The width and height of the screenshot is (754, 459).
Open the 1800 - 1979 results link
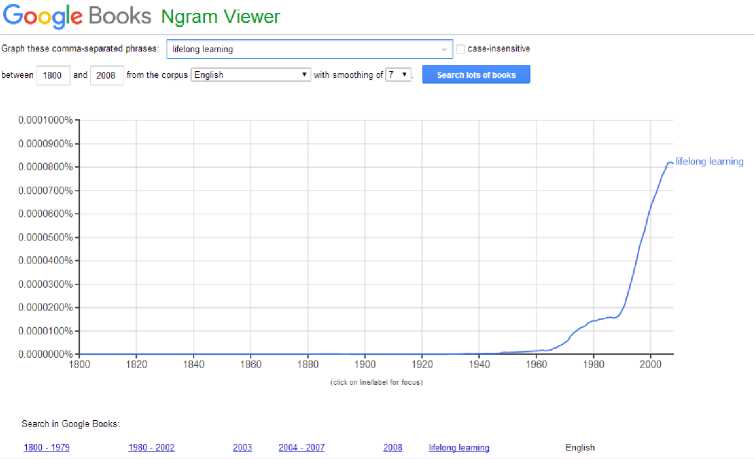click(x=47, y=448)
